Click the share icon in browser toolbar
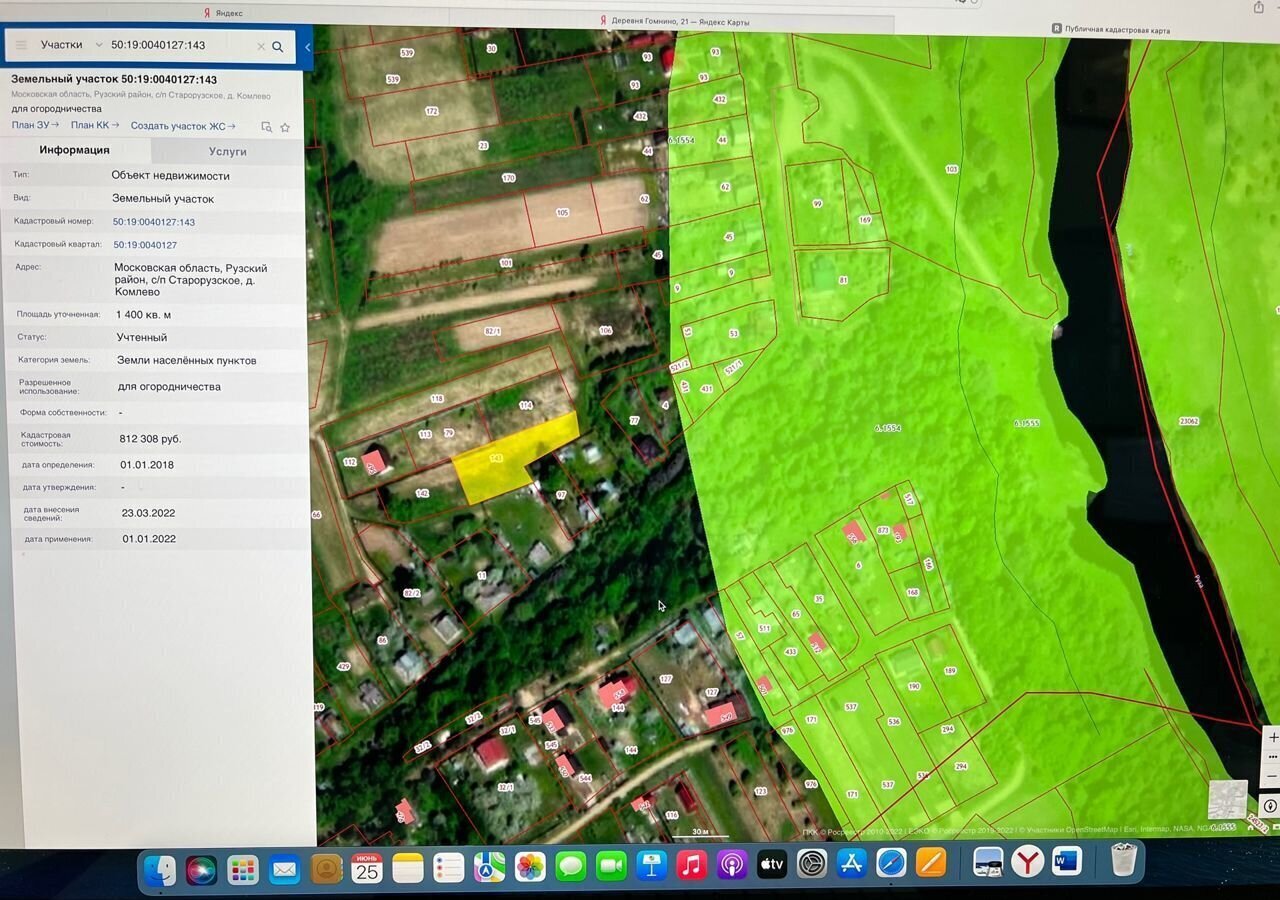Image resolution: width=1280 pixels, height=900 pixels. (x=1258, y=7)
